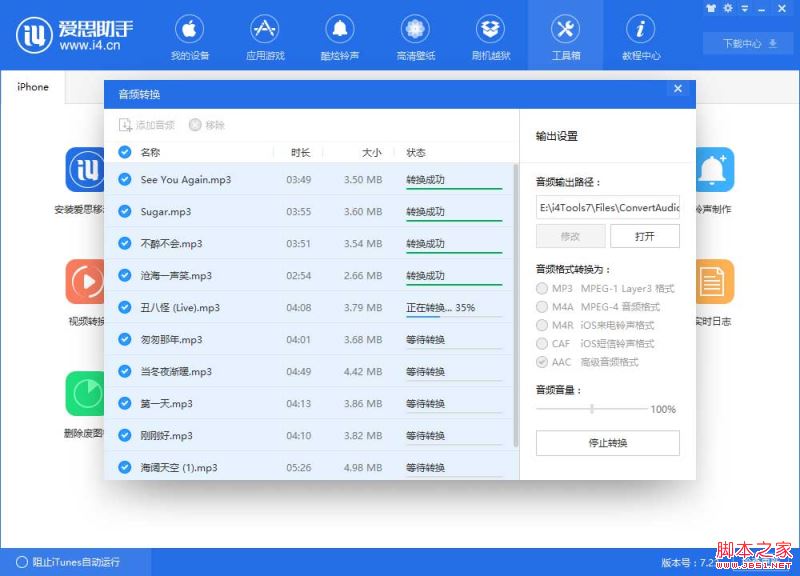Select CAF iOS SMS tone format radio

click(542, 344)
